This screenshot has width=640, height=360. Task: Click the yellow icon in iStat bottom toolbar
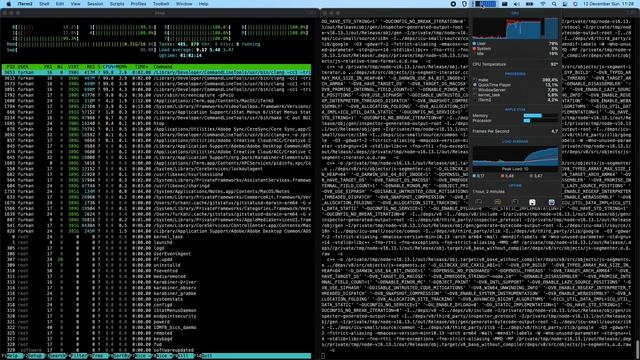pyautogui.click(x=498, y=202)
